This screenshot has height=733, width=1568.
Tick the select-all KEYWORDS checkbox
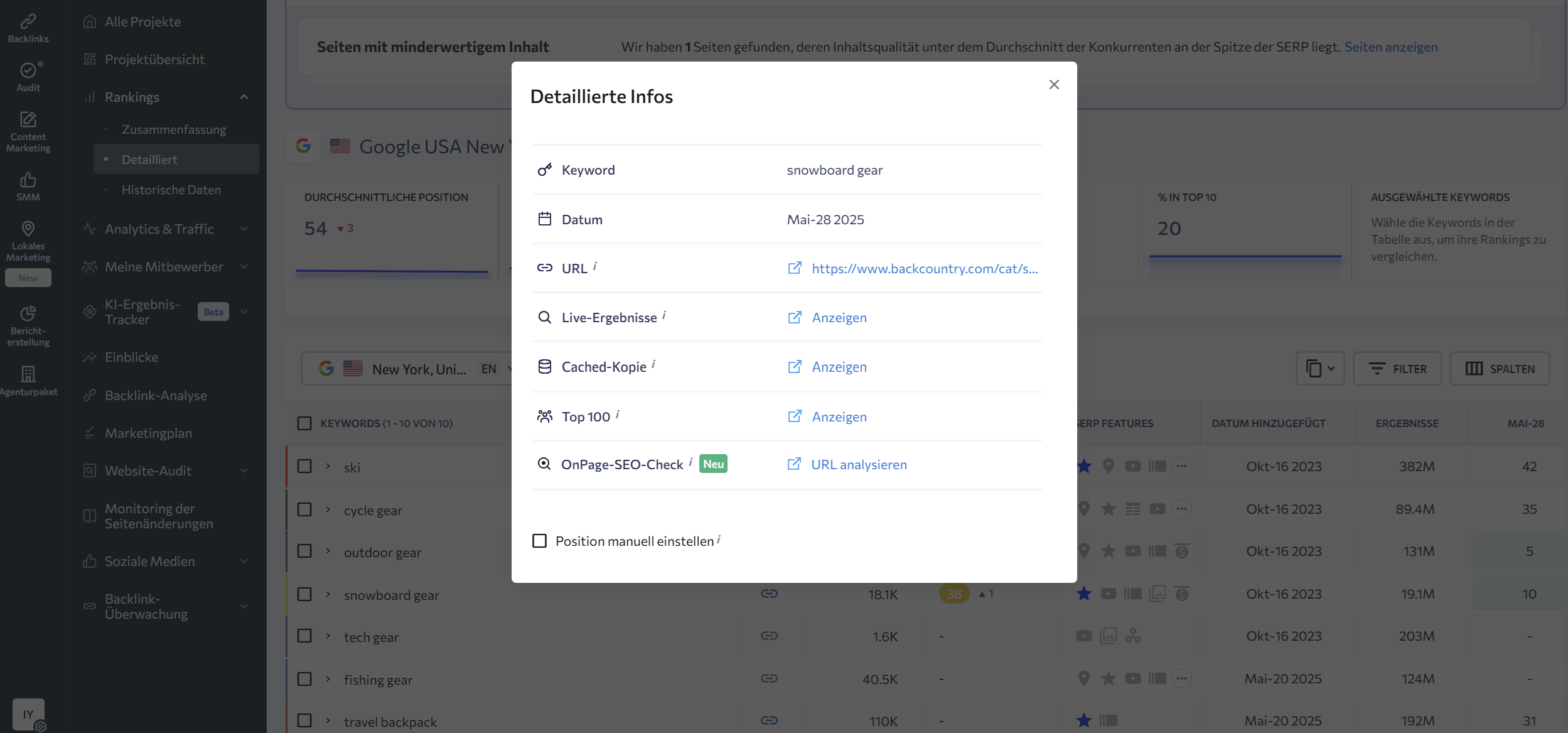click(x=304, y=423)
